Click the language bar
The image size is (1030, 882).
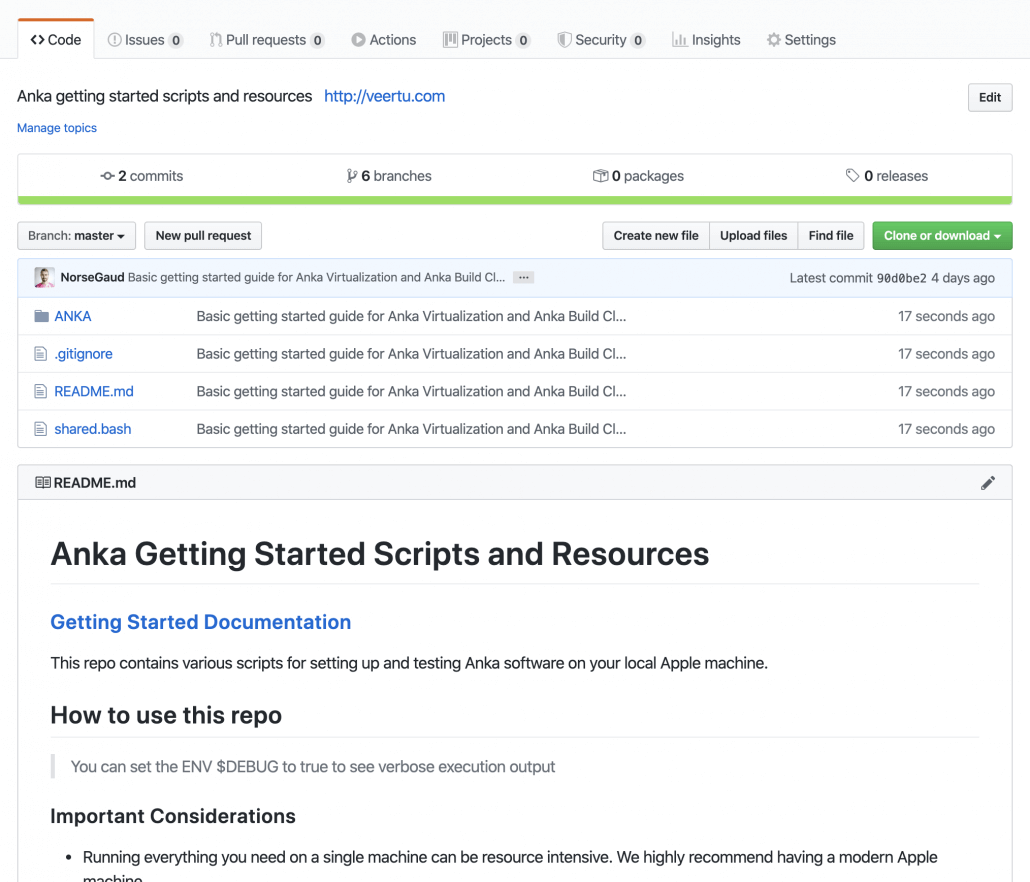click(515, 200)
